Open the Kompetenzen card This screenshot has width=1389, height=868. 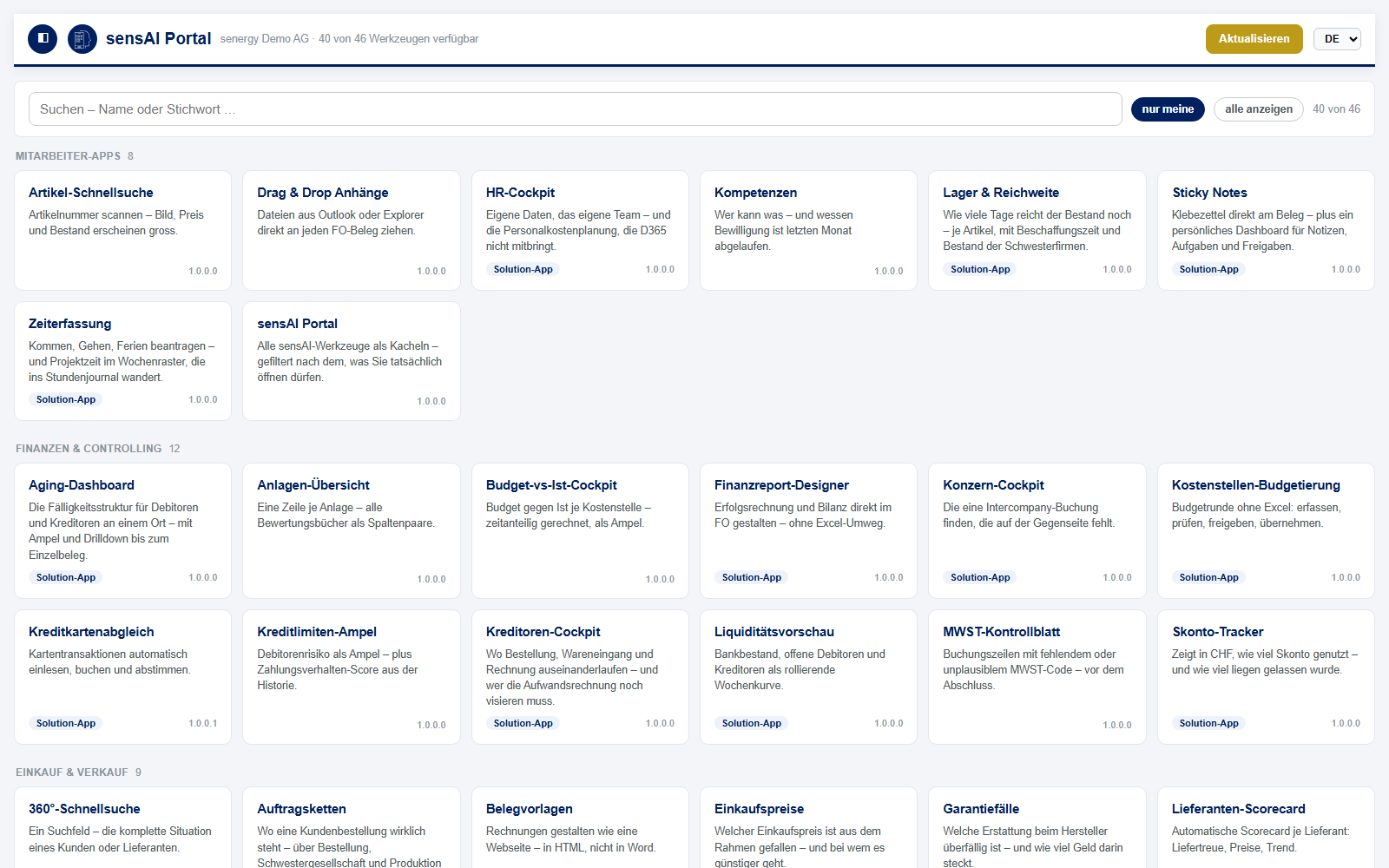pos(808,230)
